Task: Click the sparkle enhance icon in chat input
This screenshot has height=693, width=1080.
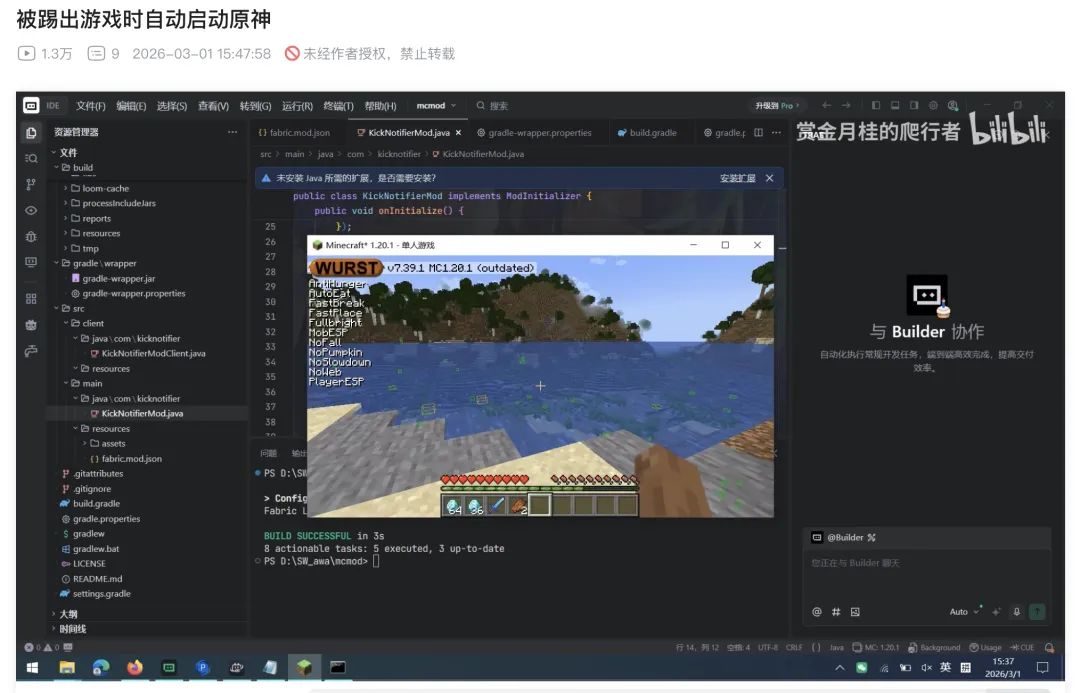Action: click(x=996, y=612)
